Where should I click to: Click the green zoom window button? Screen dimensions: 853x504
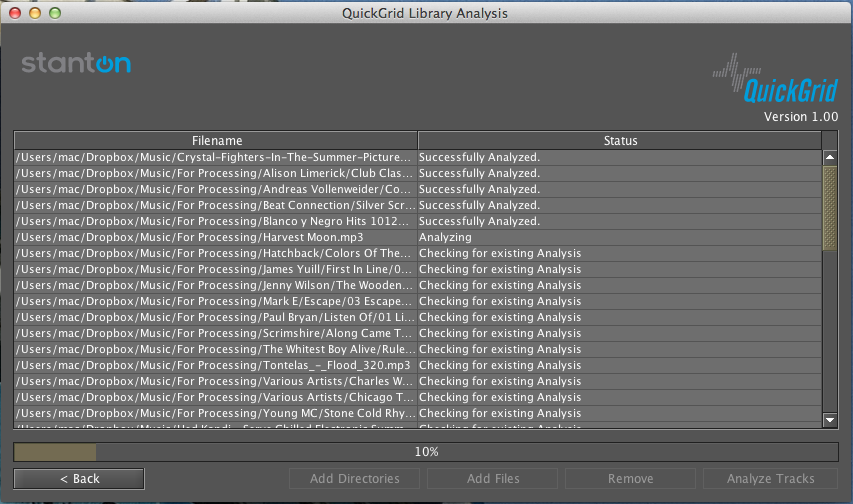click(x=54, y=13)
